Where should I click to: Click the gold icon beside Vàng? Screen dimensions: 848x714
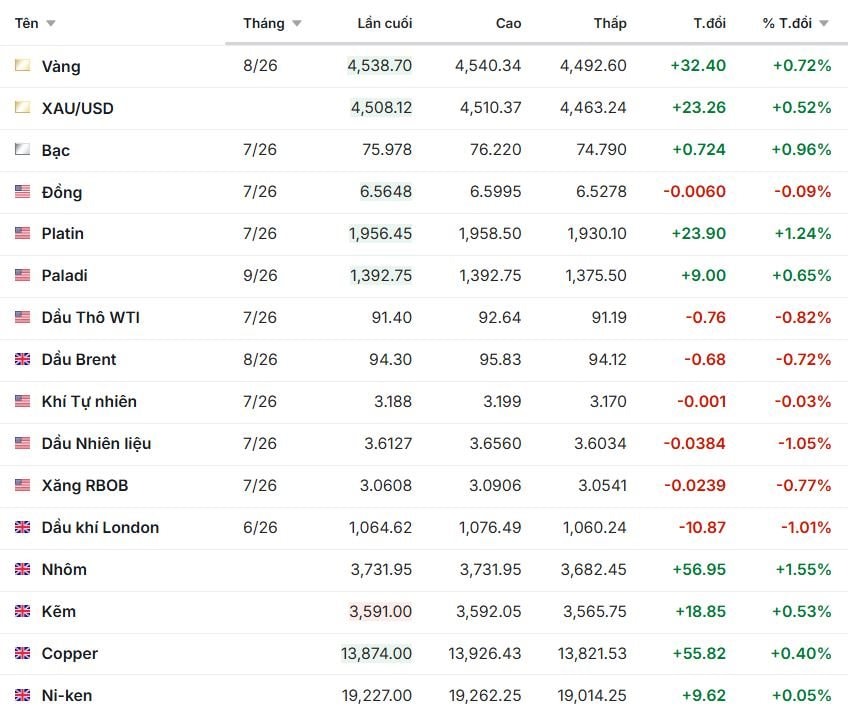coord(22,65)
